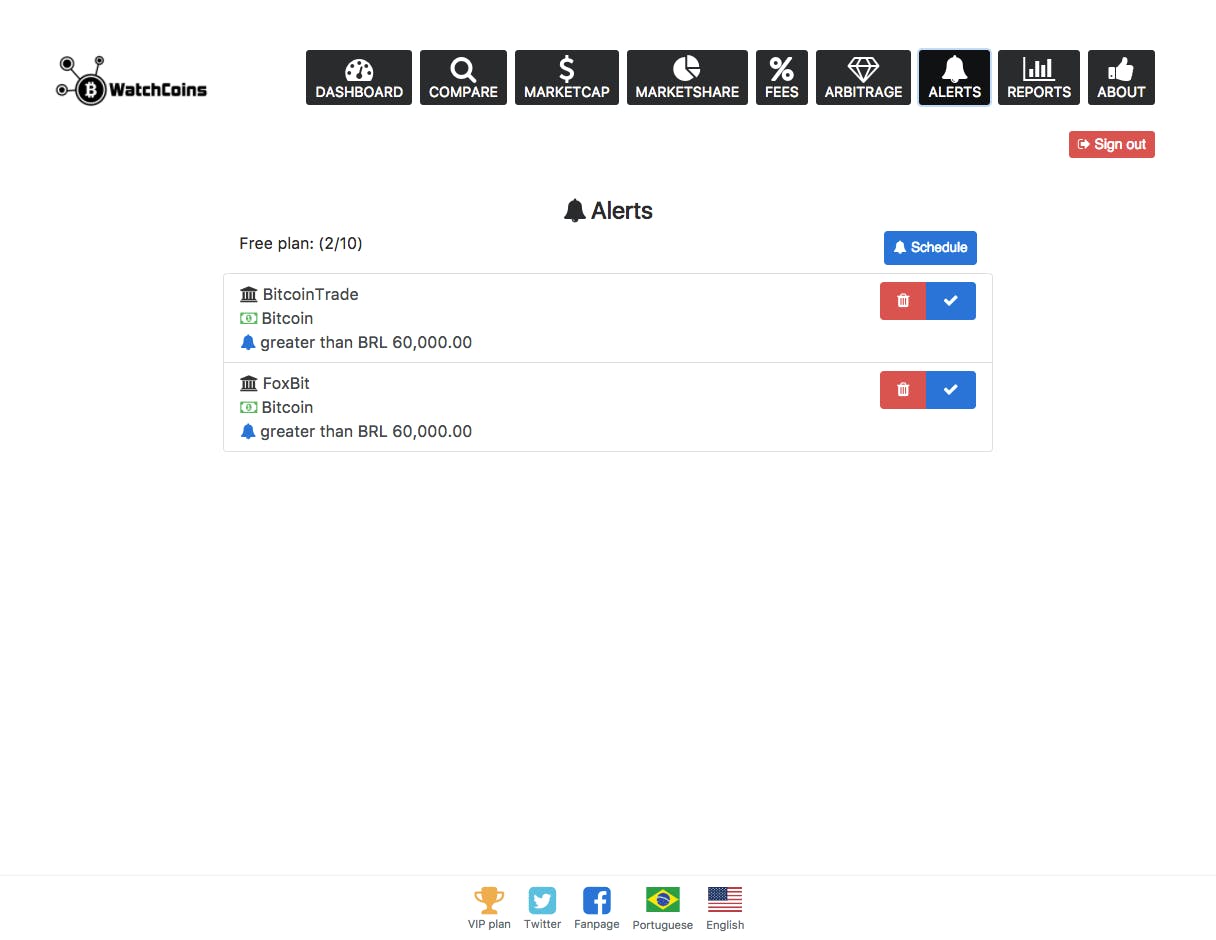Open the Twitter link in footer
The width and height of the screenshot is (1216, 940).
tap(543, 908)
